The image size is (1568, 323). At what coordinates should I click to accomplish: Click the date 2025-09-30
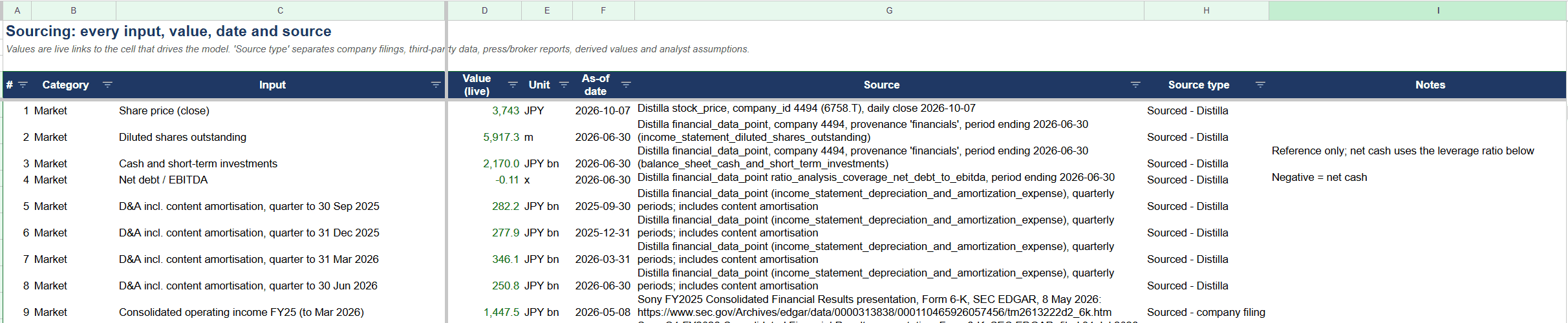tap(603, 207)
